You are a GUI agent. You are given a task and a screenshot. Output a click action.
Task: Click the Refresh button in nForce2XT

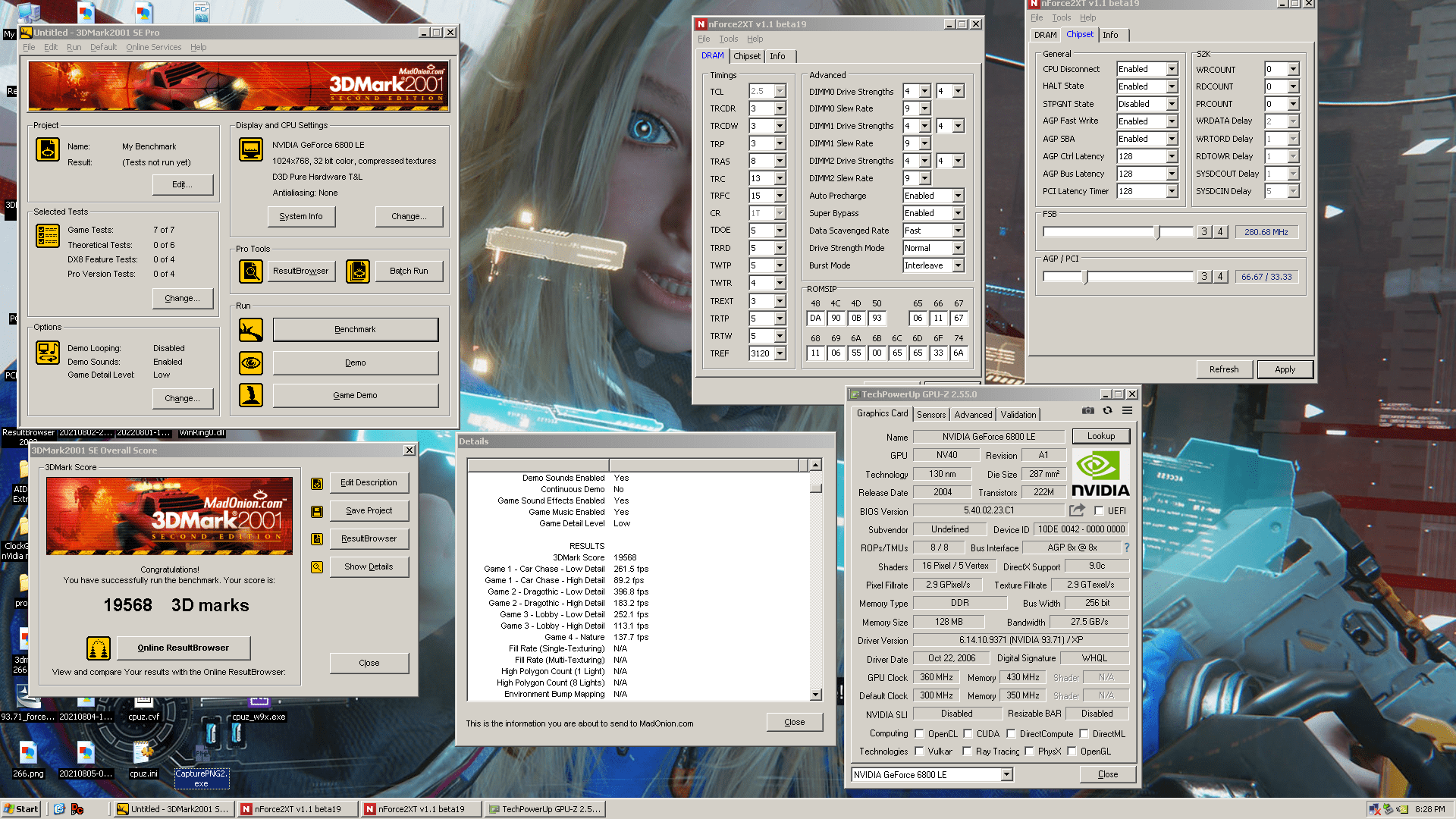pyautogui.click(x=1224, y=369)
